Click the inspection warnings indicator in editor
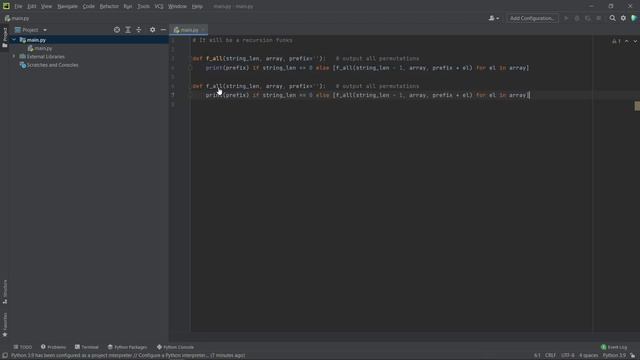Screen dimensions: 640x360 coord(616,41)
